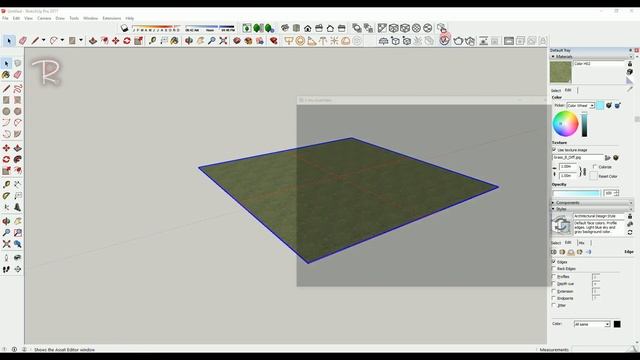The width and height of the screenshot is (640, 360).
Task: Select the Walk footprints tool
Action: [6, 269]
